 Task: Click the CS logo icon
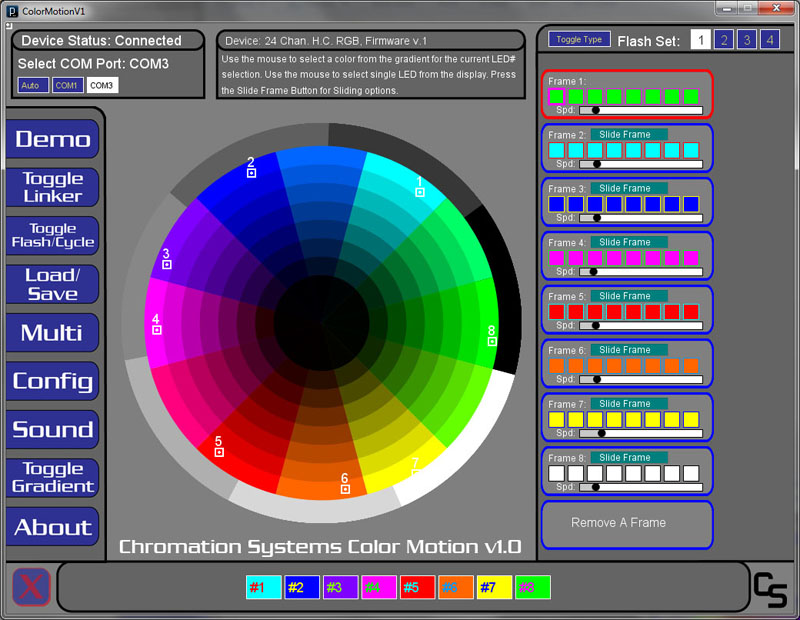(770, 589)
